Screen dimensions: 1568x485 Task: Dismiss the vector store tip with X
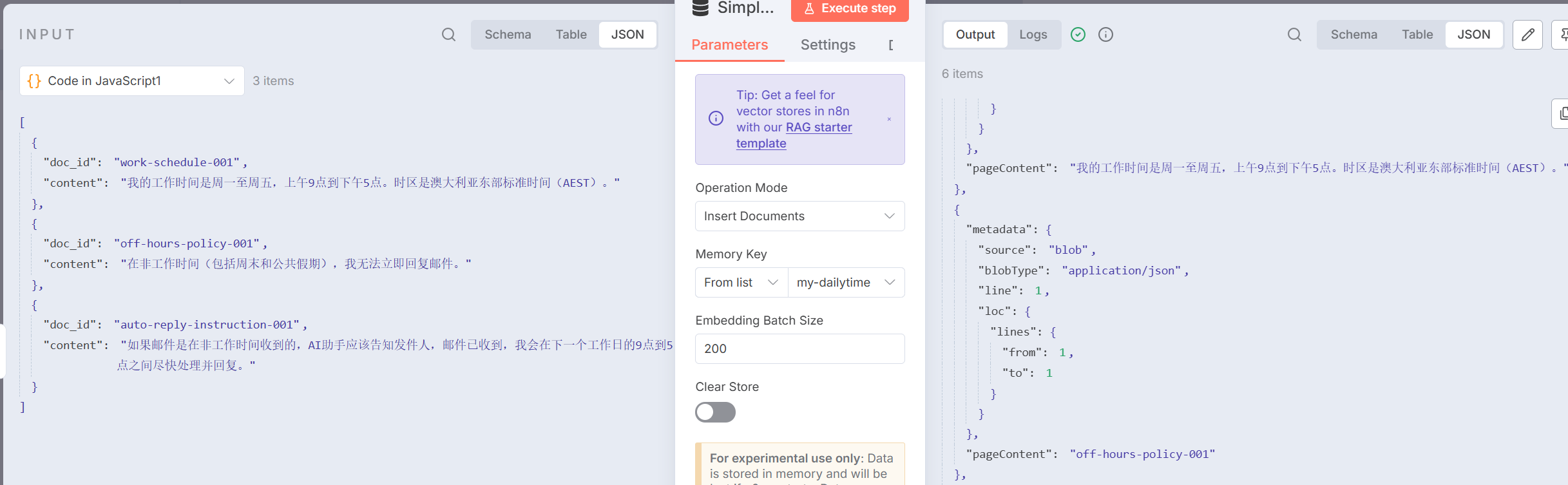tap(889, 119)
